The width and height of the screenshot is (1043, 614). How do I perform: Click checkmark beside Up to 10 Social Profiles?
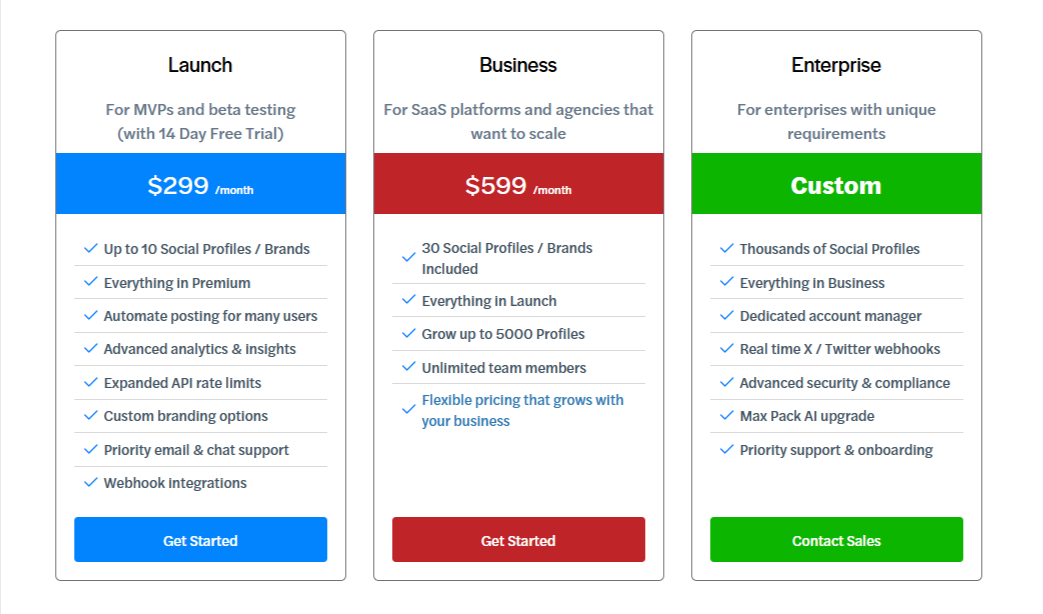click(x=91, y=249)
